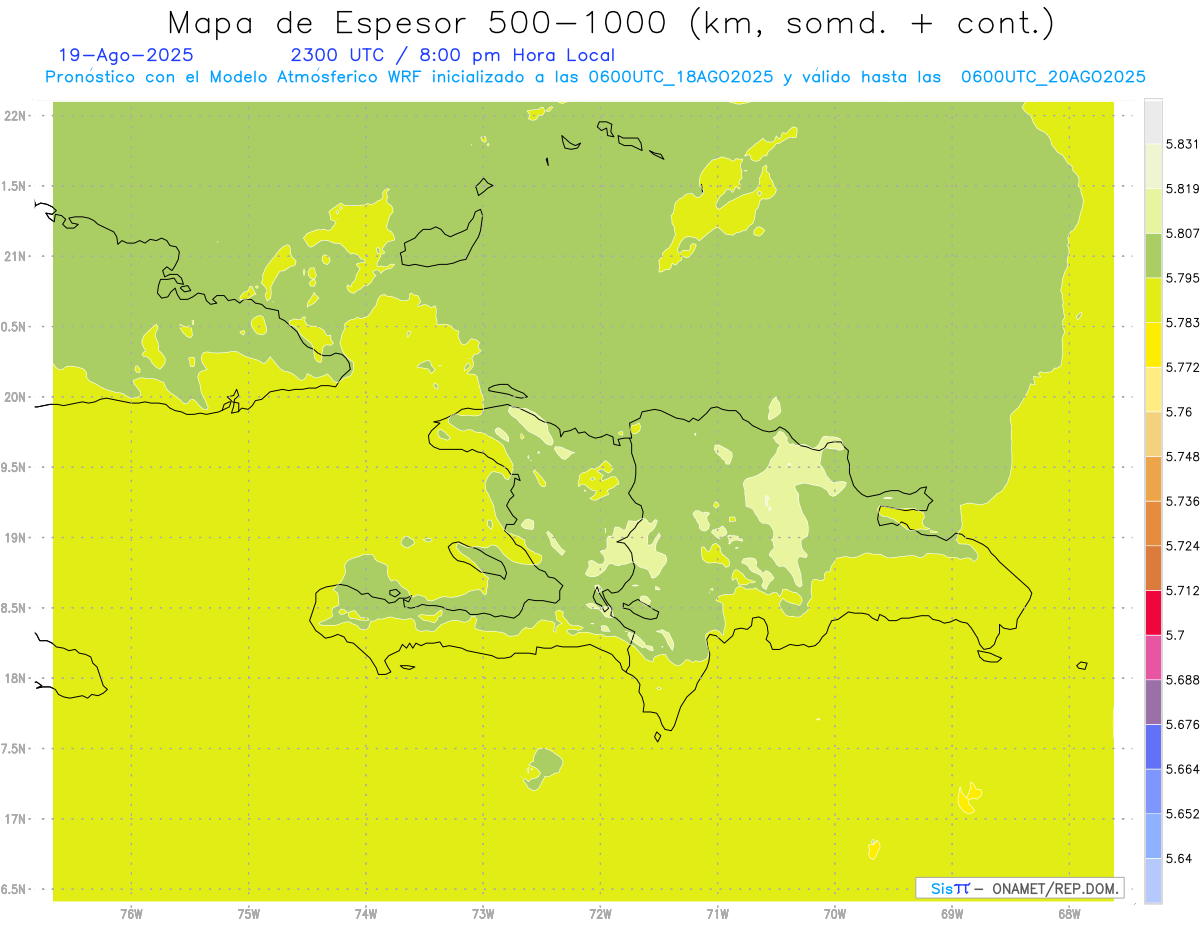Viewport: 1200px width, 927px height.
Task: Click the colorbar value "5.76"
Action: pyautogui.click(x=1179, y=412)
